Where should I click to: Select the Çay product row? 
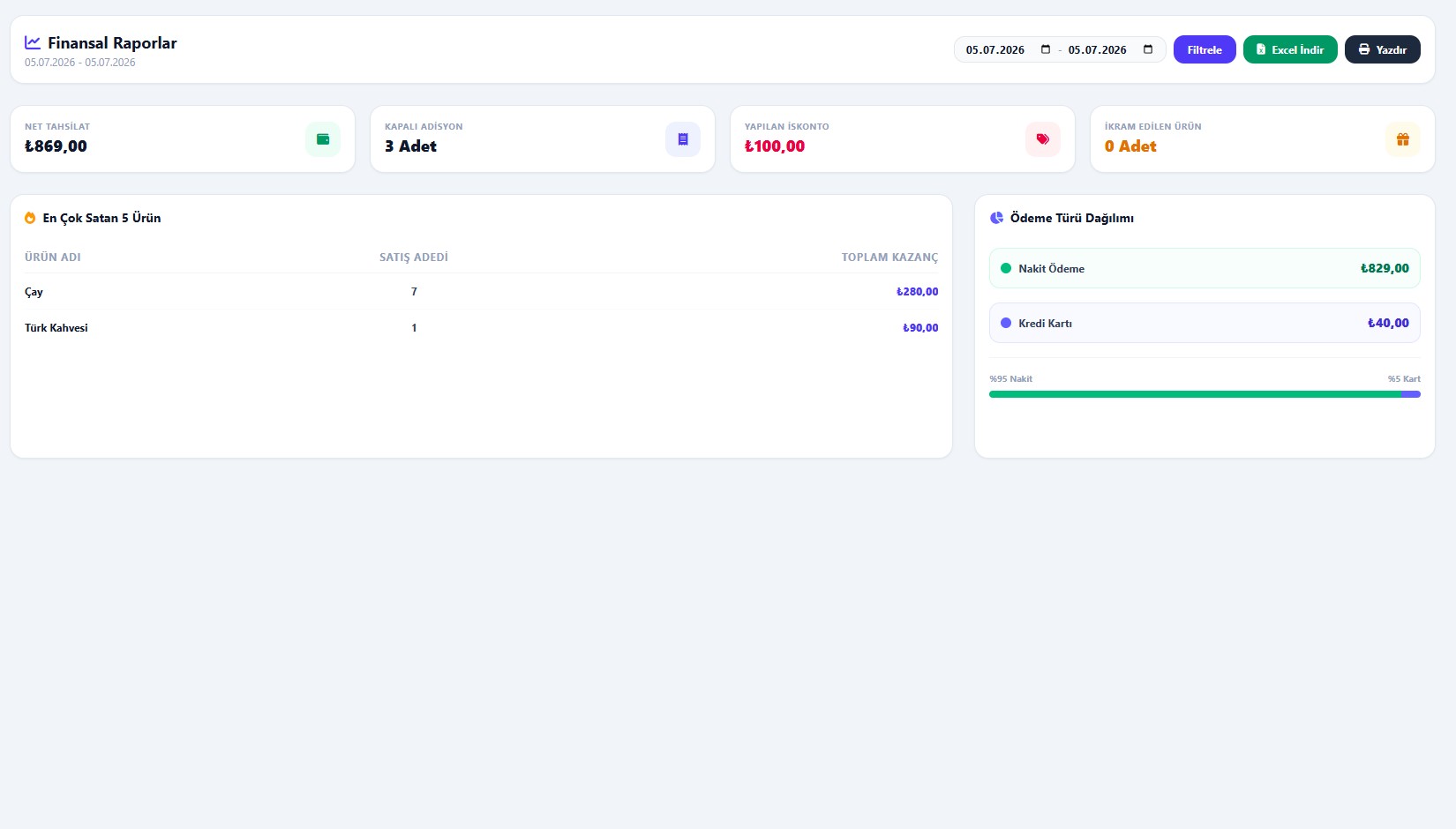coord(481,291)
